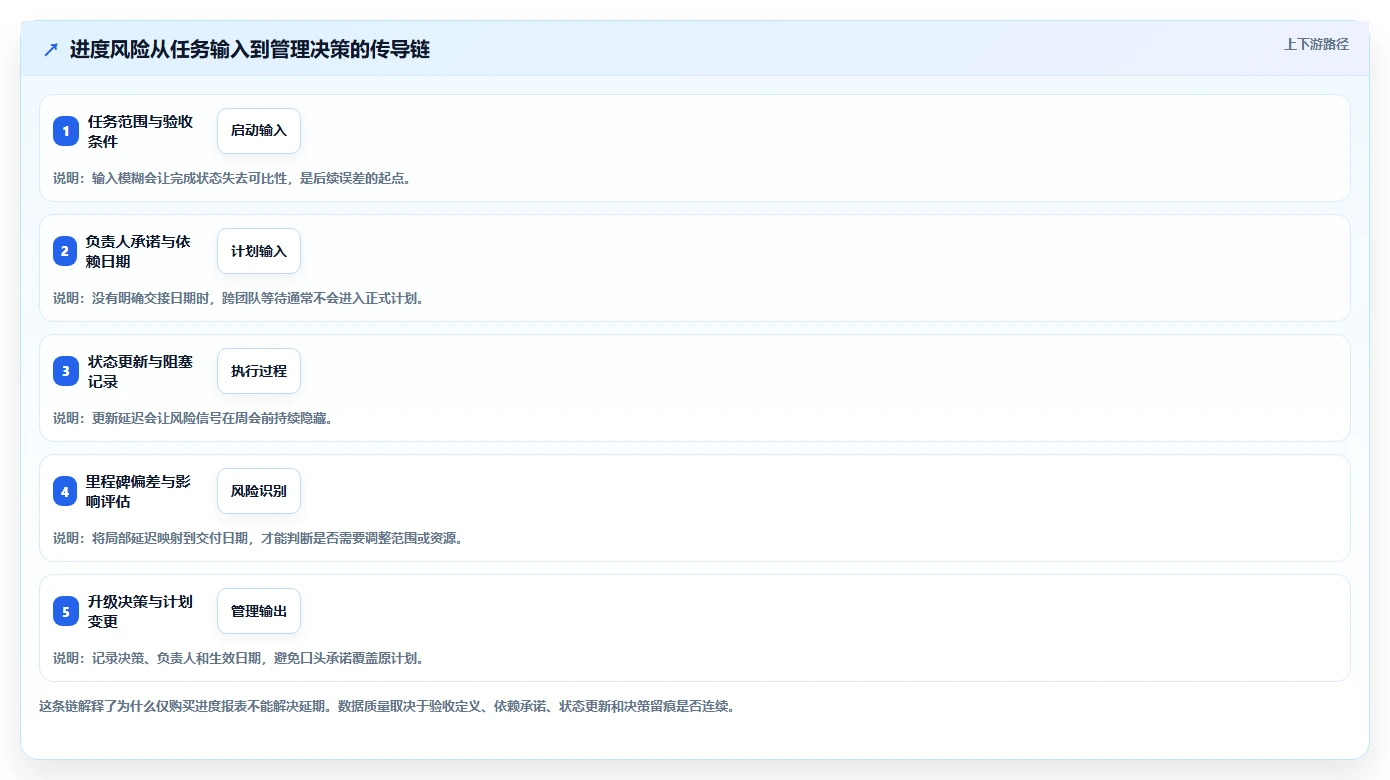The height and width of the screenshot is (780, 1390).
Task: Click the 执行过程 tag
Action: pos(259,371)
